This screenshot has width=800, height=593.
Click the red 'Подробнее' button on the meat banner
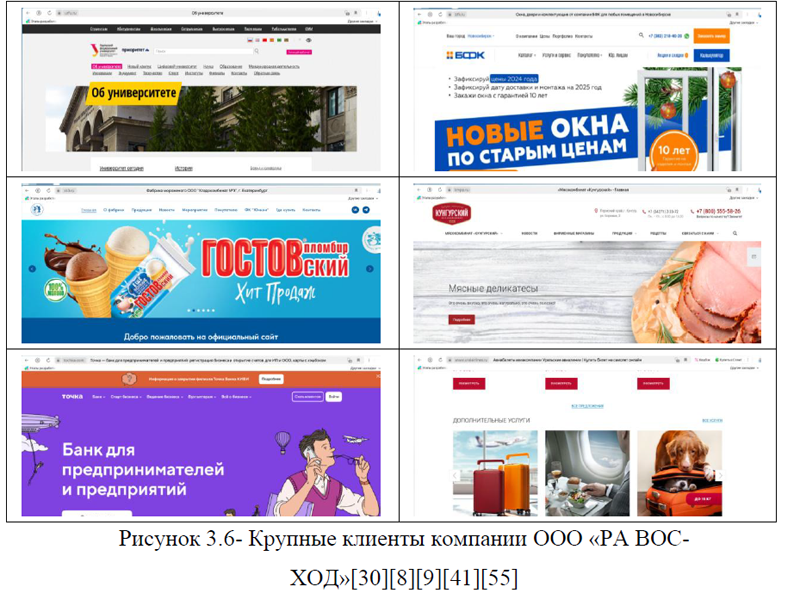461,319
